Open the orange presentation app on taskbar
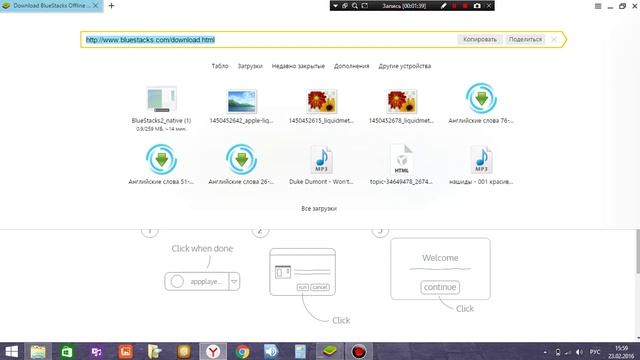Image resolution: width=640 pixels, height=360 pixels. (x=126, y=351)
